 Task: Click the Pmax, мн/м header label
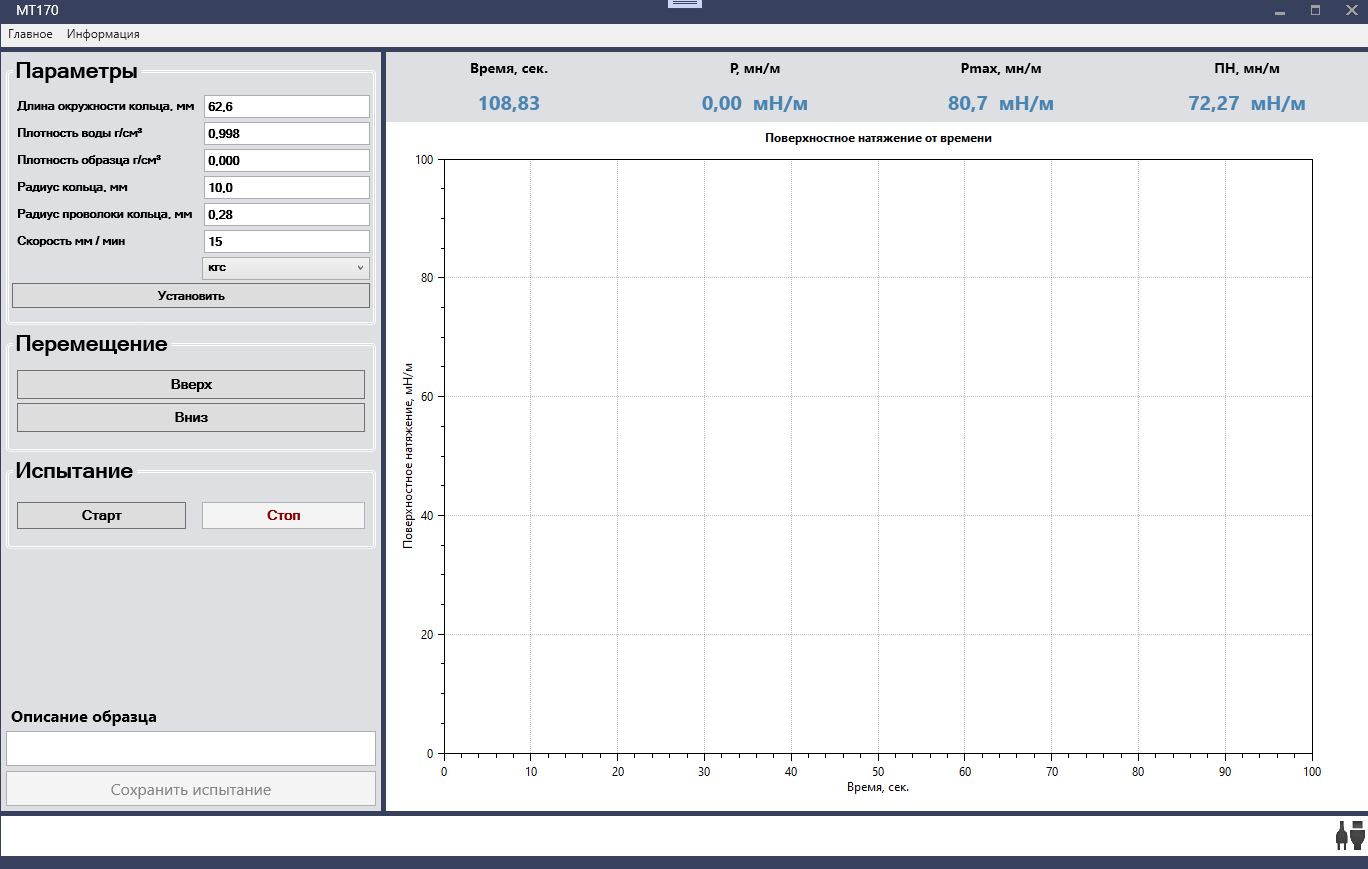[1001, 69]
